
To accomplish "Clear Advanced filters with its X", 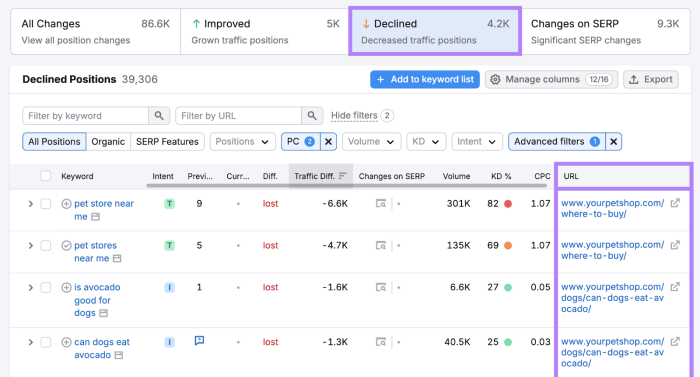I will click(613, 142).
